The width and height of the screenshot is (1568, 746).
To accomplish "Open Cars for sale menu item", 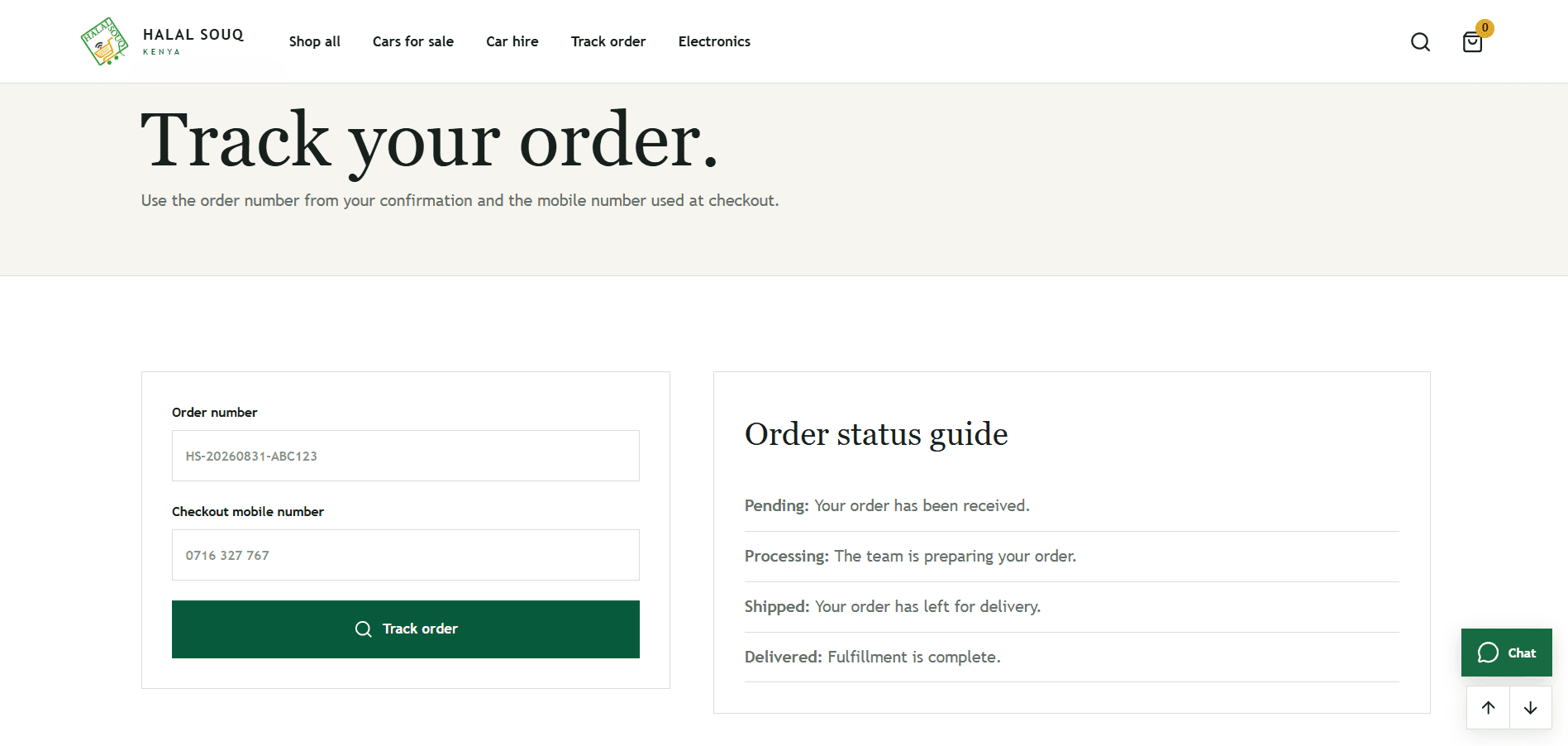I will coord(412,41).
